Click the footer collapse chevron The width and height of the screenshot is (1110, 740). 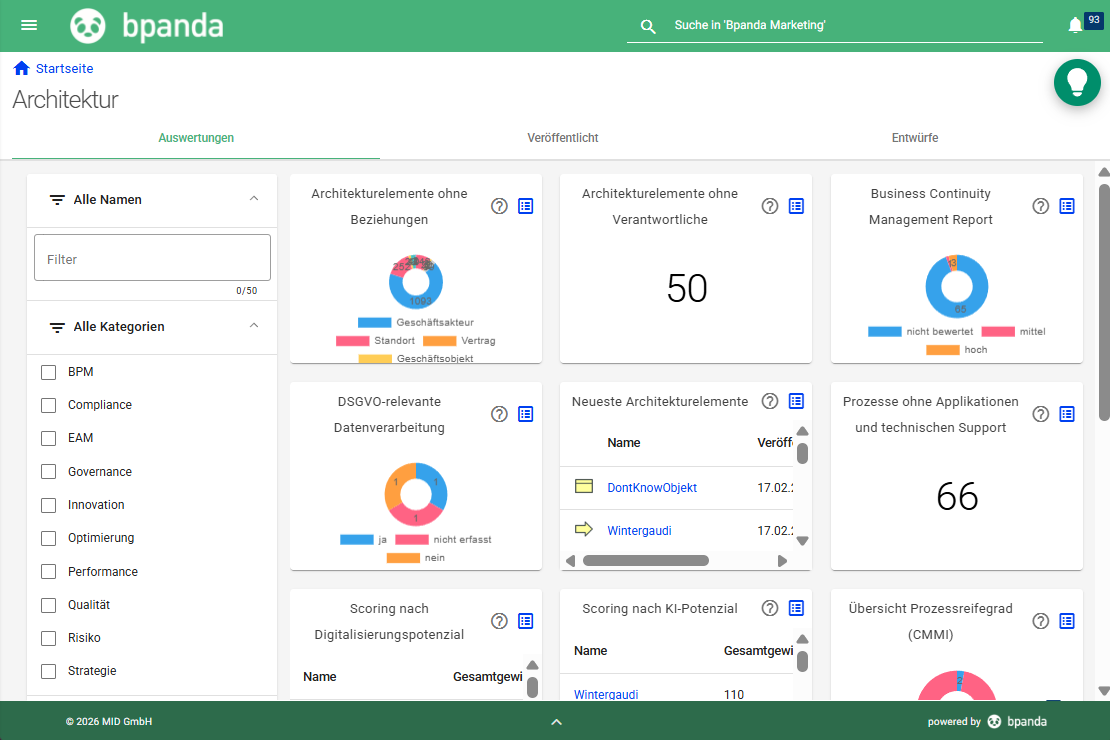[x=556, y=721]
